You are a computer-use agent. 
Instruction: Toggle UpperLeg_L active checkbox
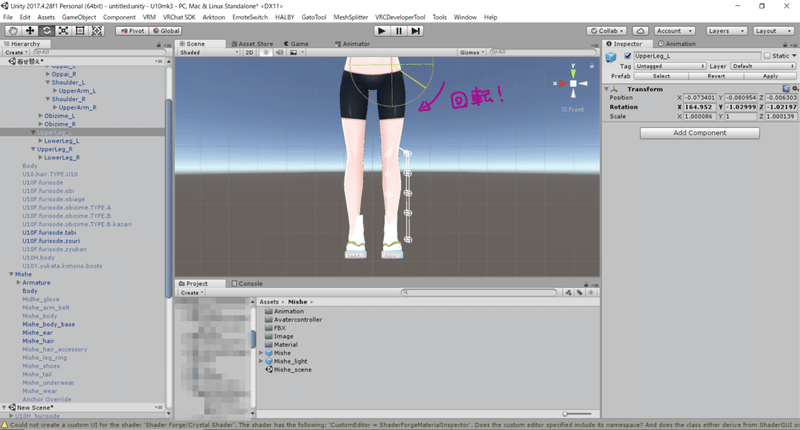tap(628, 56)
